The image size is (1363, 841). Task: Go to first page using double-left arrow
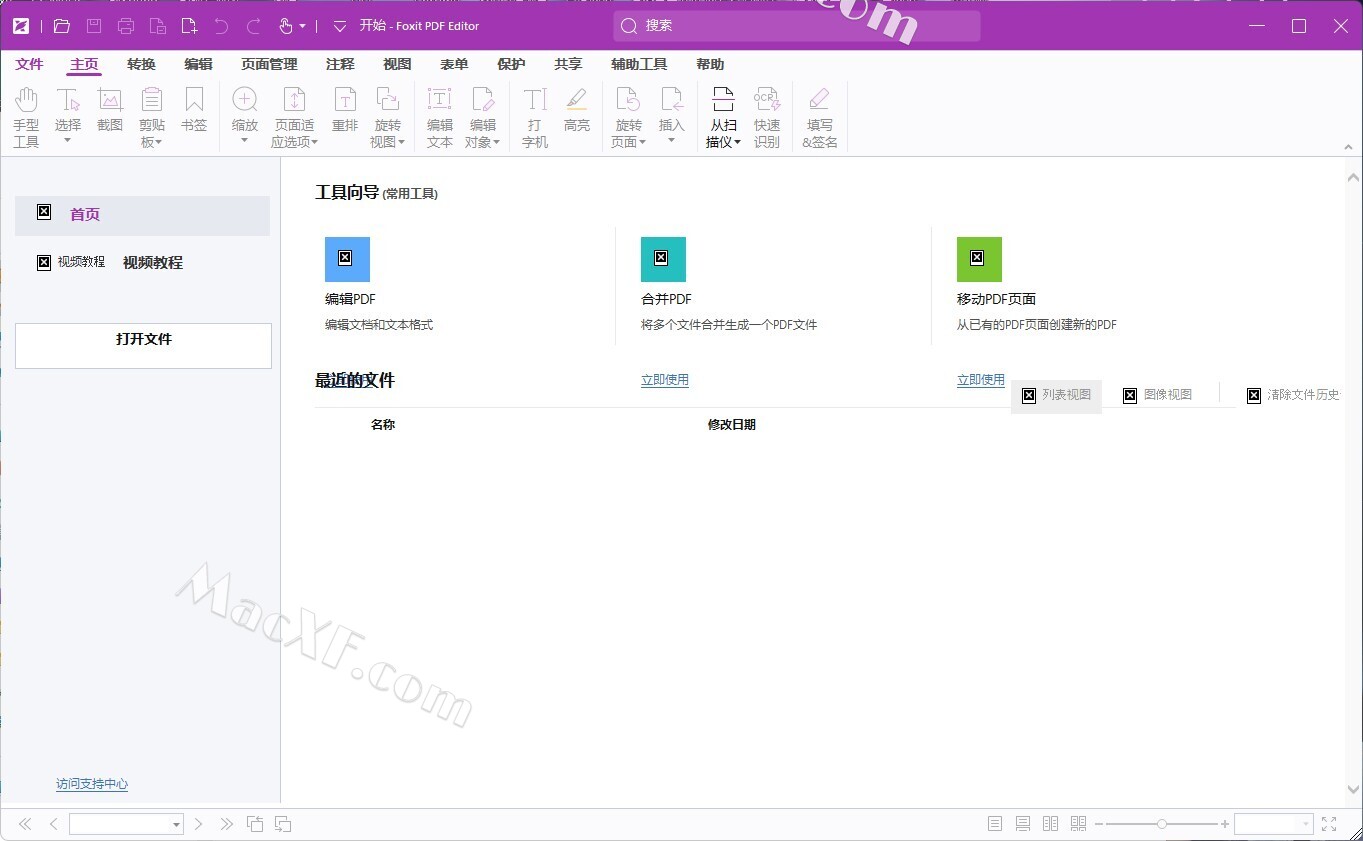[x=25, y=824]
